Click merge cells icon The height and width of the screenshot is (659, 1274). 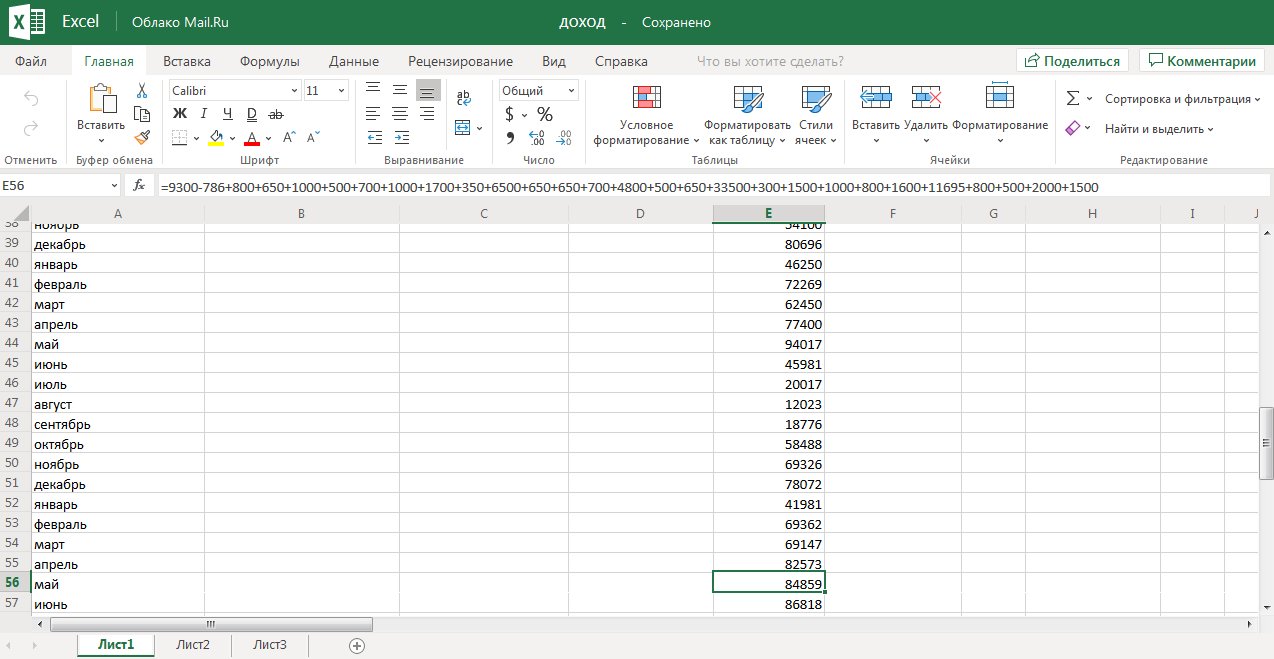(462, 128)
